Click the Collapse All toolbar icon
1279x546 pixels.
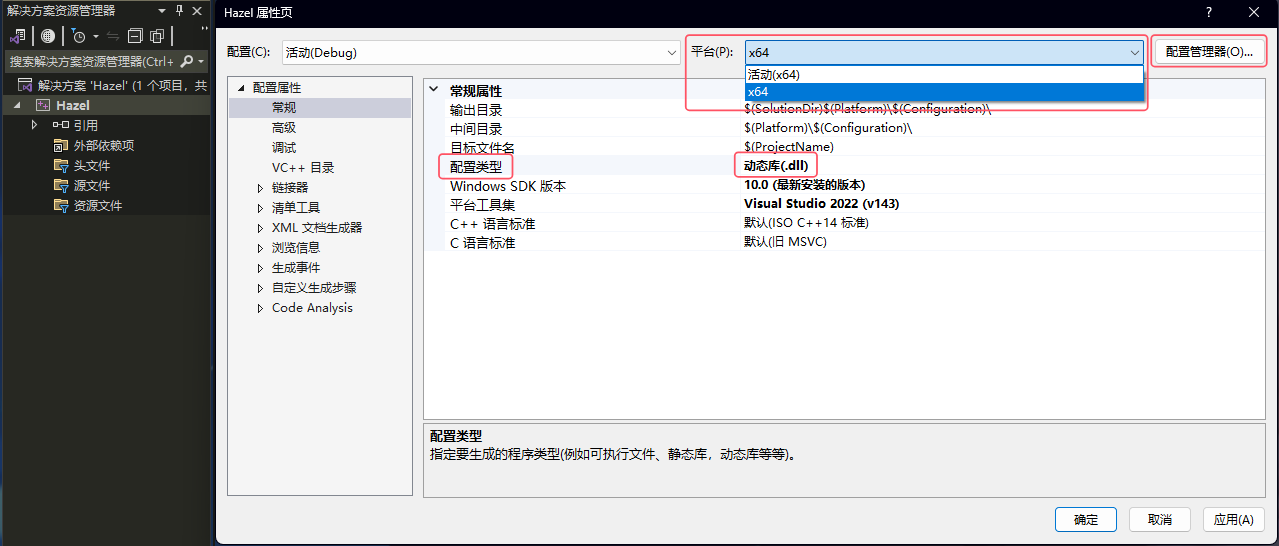tap(135, 36)
